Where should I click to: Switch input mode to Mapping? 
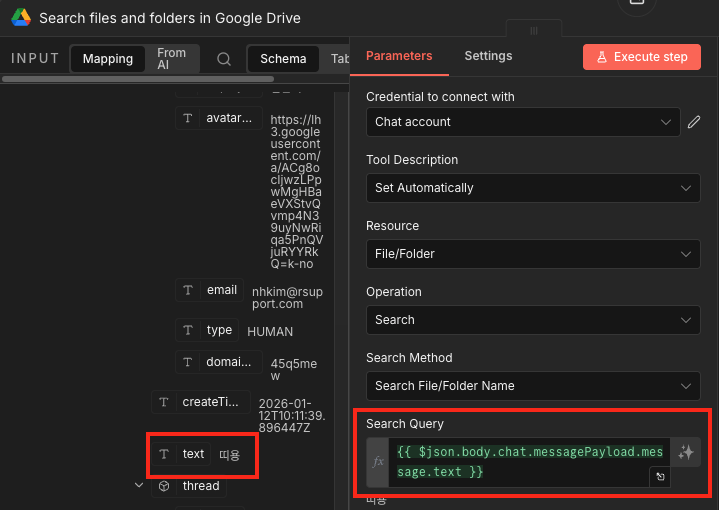click(x=108, y=59)
